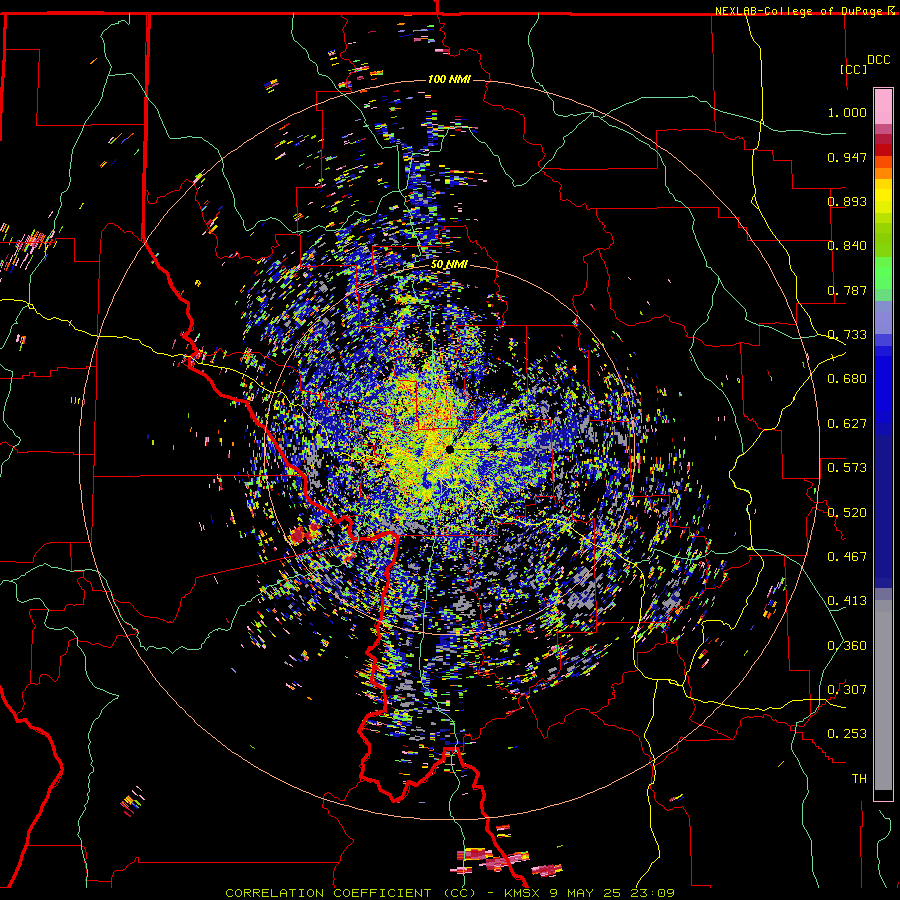Click the Correlation Coefficient KMSX caption
The height and width of the screenshot is (900, 900).
click(449, 893)
